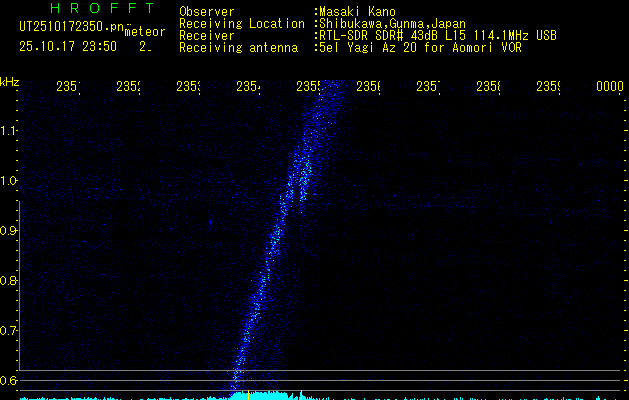The height and width of the screenshot is (400, 629).
Task: Click the kHz axis unit label
Action: (x=10, y=82)
